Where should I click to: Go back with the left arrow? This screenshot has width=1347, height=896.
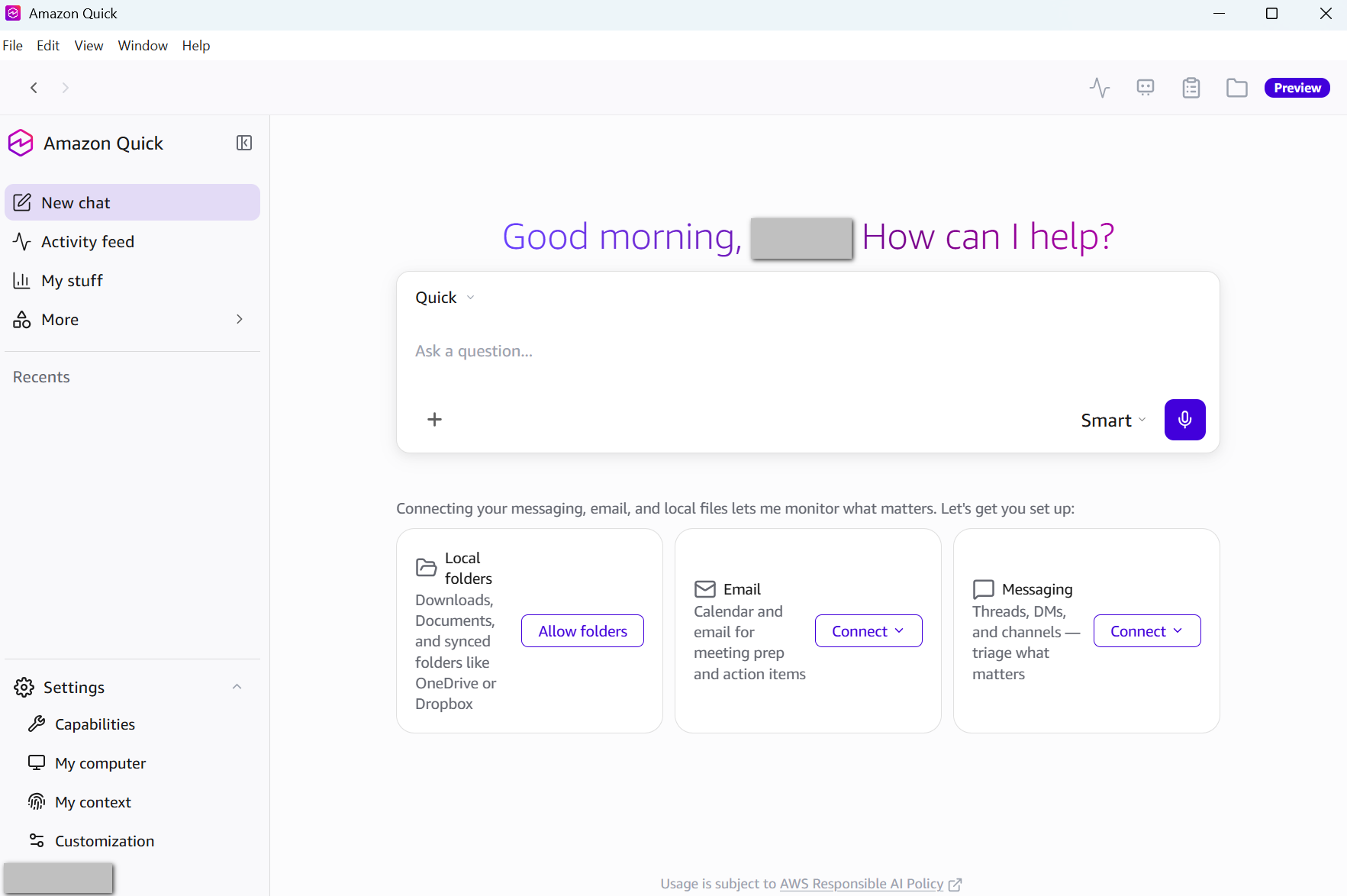(x=34, y=88)
